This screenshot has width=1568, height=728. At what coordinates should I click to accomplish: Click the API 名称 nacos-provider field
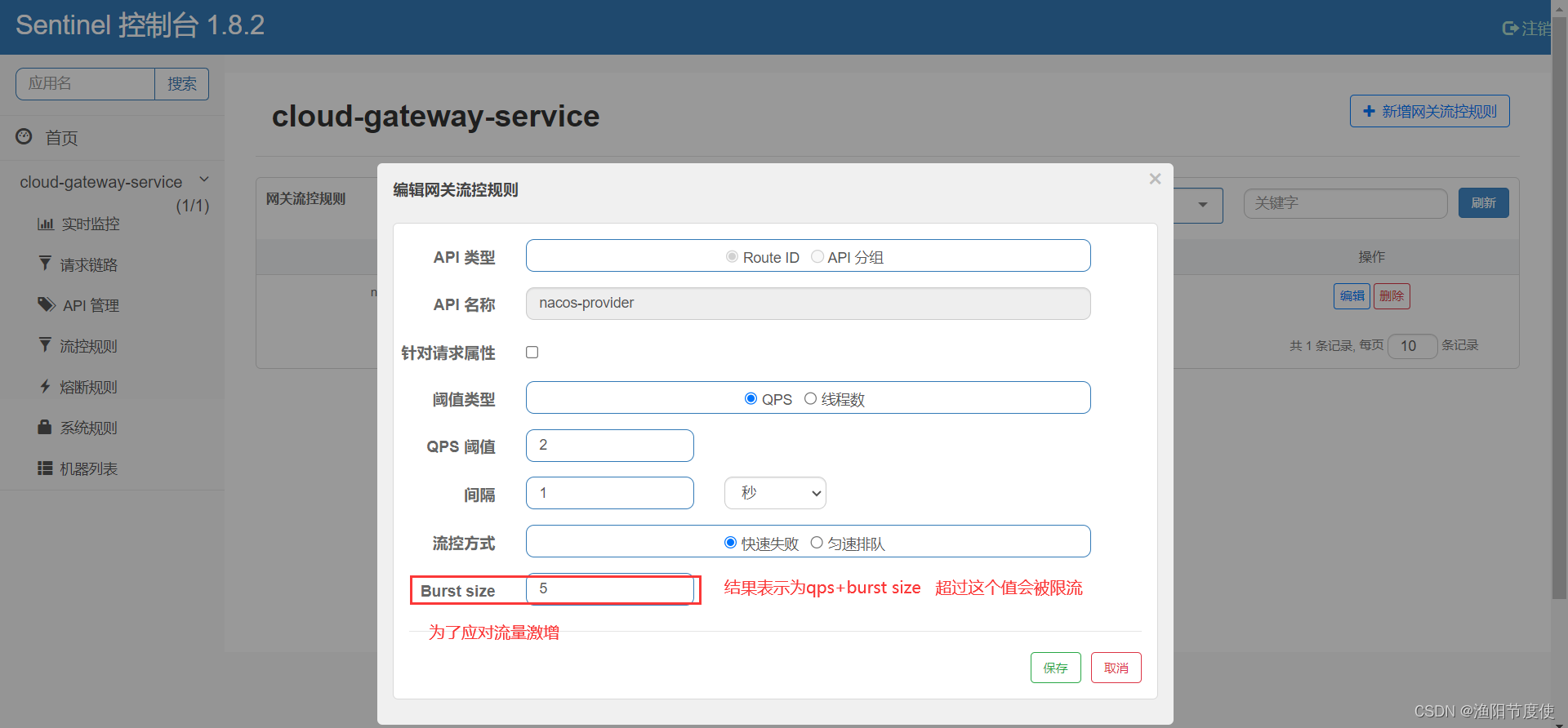(808, 304)
